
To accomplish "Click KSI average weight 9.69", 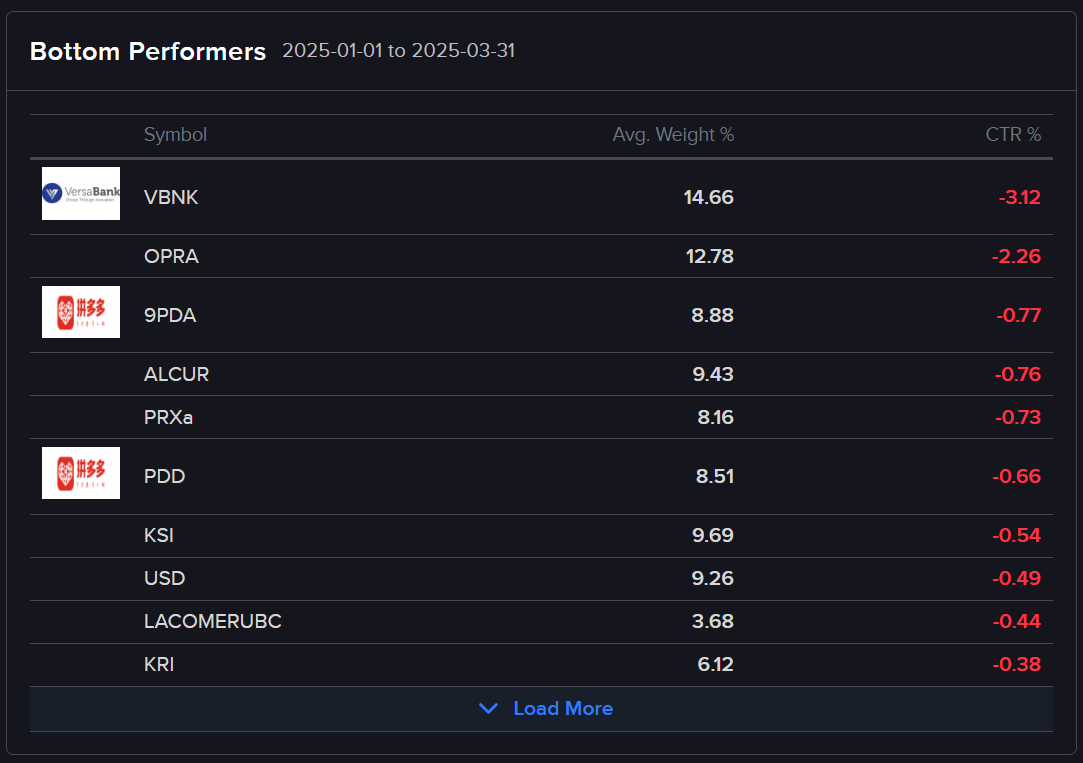I will click(x=713, y=535).
